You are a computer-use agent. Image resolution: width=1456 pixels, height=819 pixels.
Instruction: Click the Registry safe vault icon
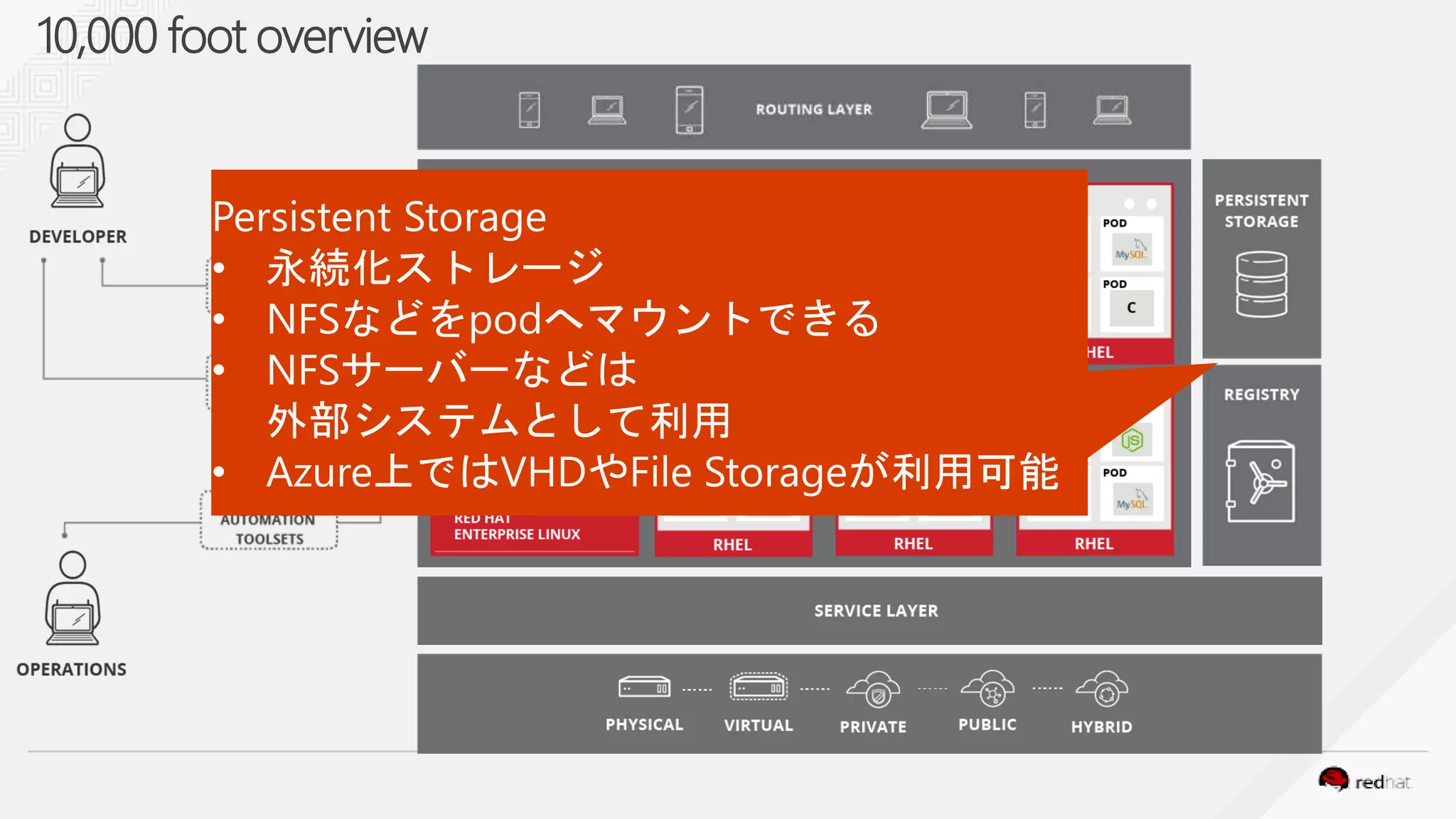[1260, 481]
